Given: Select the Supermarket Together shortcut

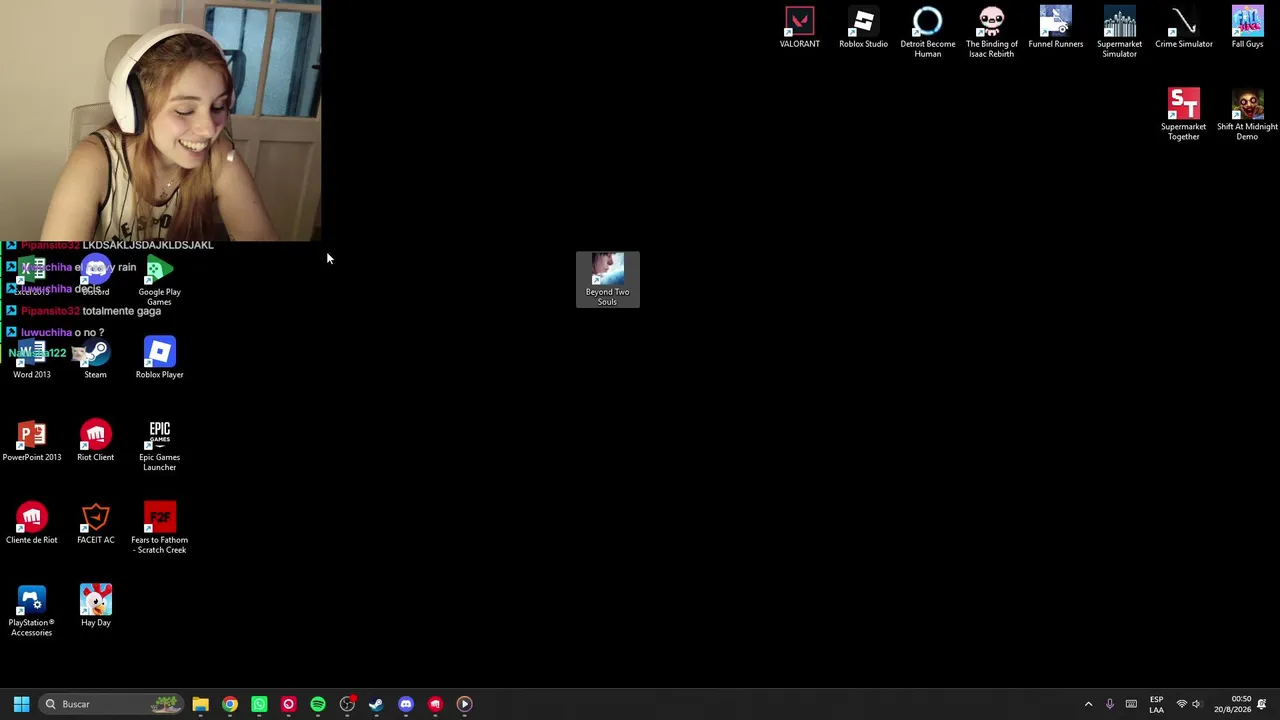Looking at the screenshot, I should pyautogui.click(x=1183, y=115).
